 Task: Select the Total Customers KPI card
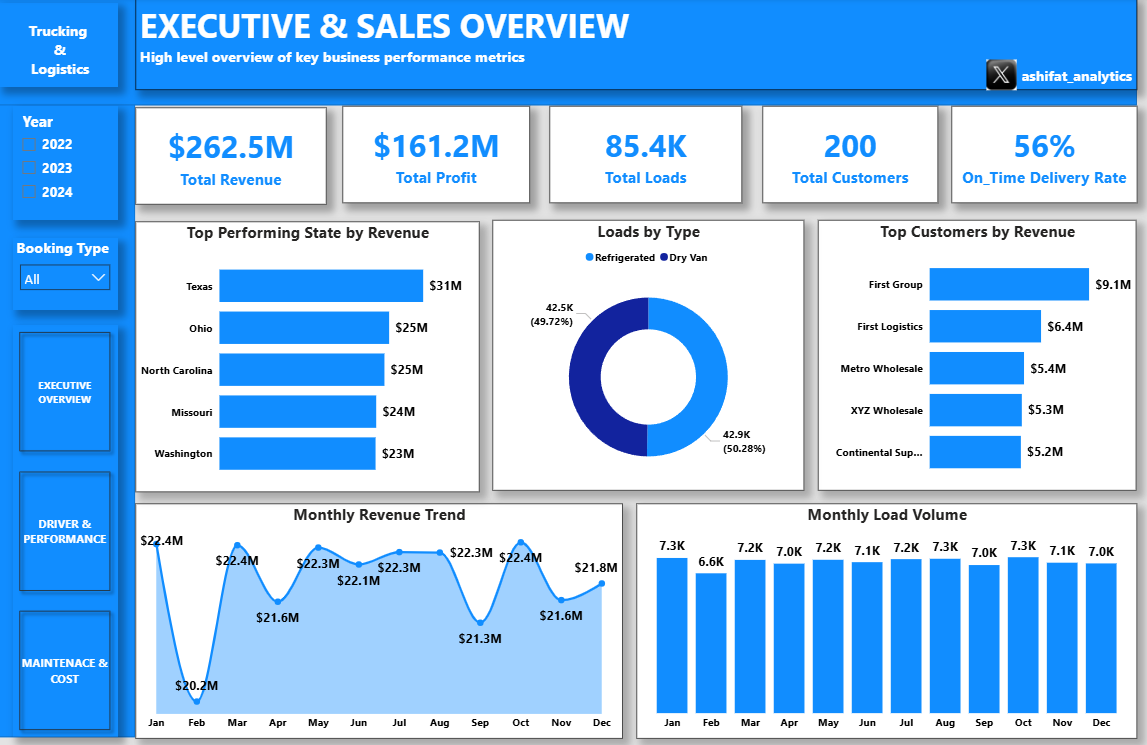click(x=850, y=154)
